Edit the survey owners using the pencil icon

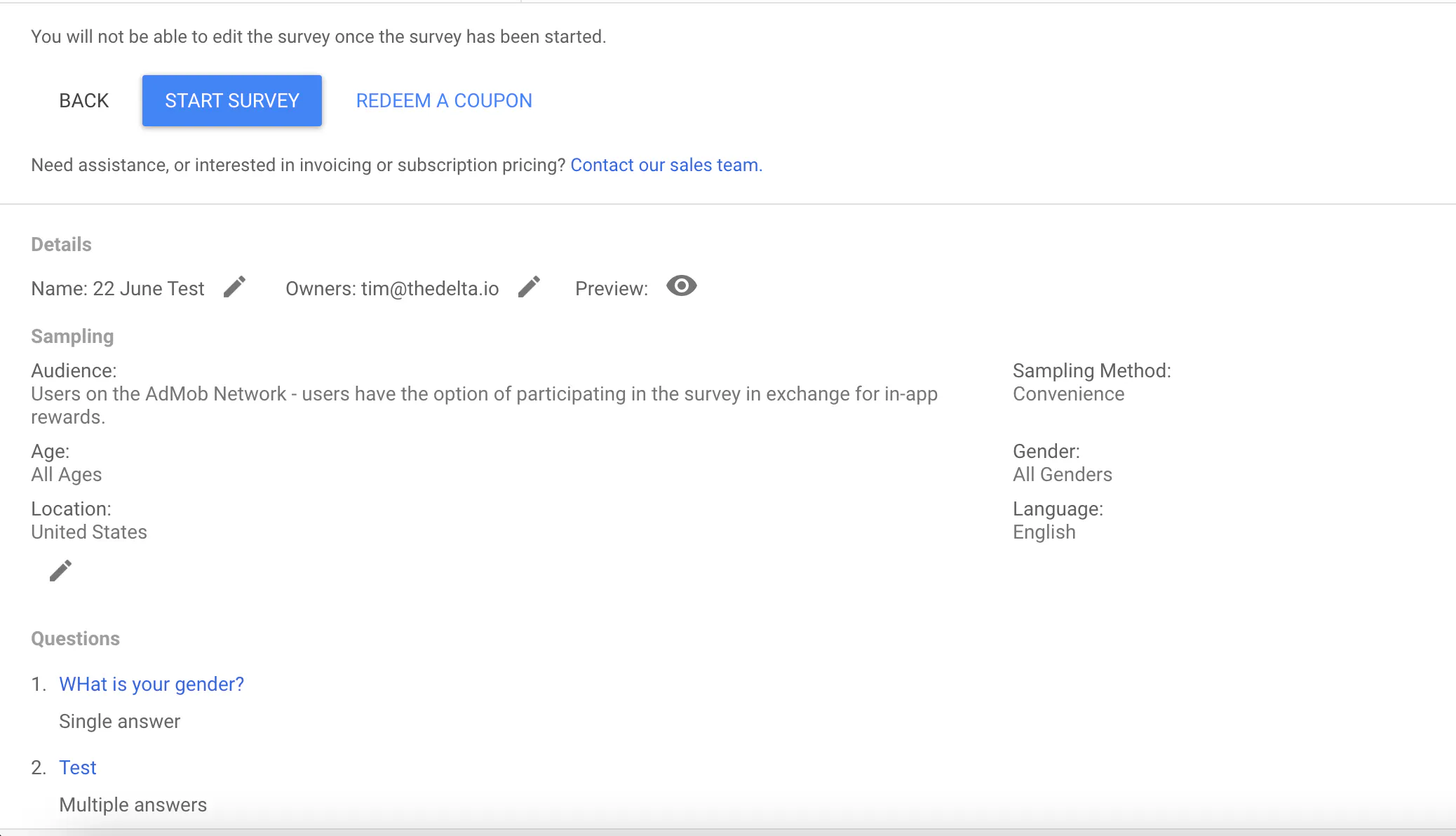pos(528,286)
